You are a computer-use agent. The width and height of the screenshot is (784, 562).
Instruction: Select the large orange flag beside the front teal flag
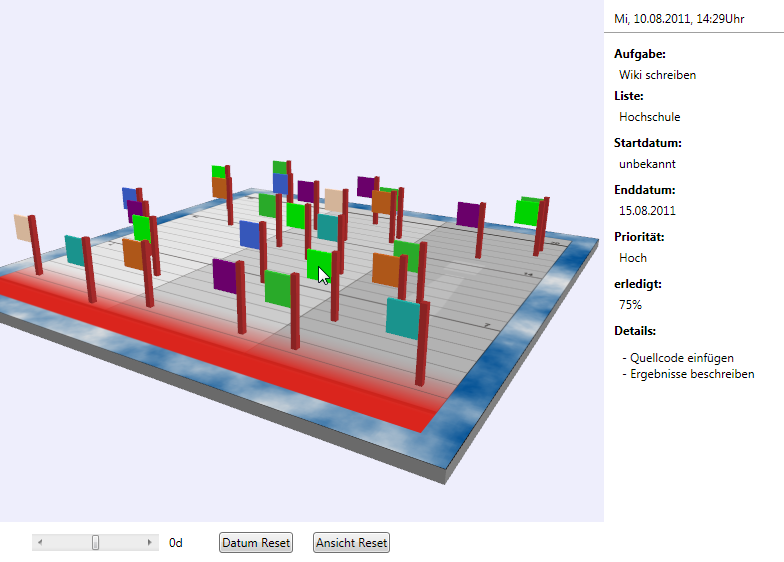(x=385, y=269)
